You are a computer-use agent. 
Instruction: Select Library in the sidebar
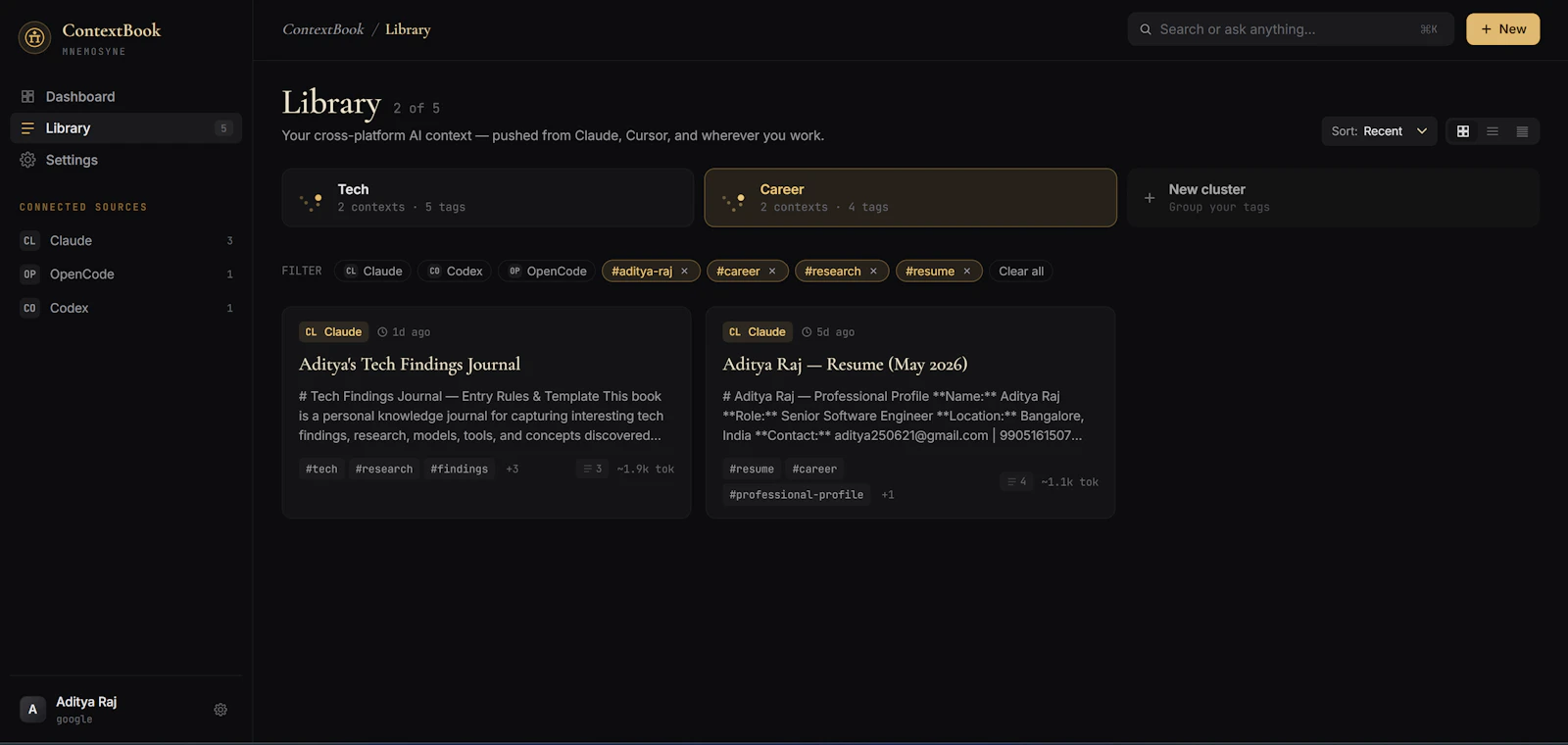(x=125, y=128)
